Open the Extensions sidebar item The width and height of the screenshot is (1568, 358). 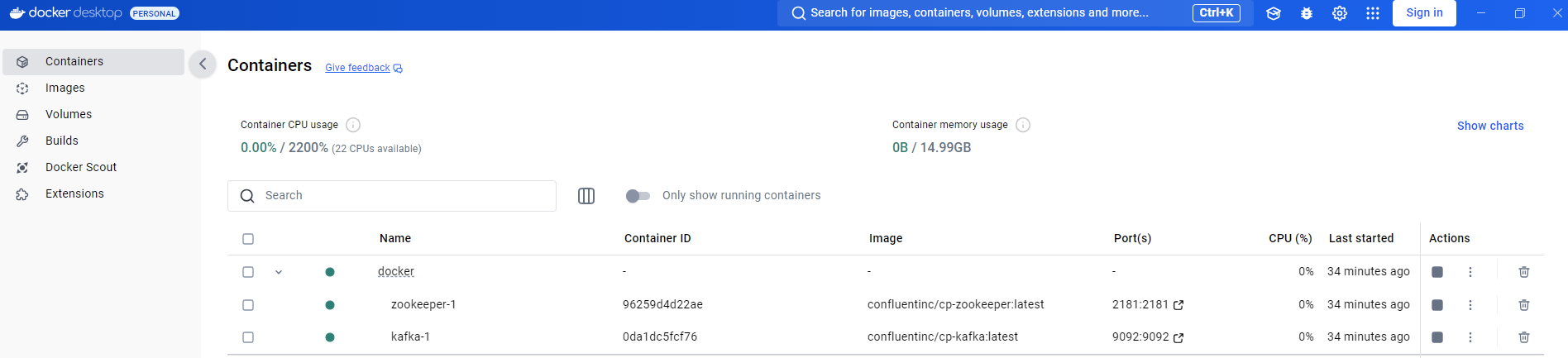[x=93, y=194]
